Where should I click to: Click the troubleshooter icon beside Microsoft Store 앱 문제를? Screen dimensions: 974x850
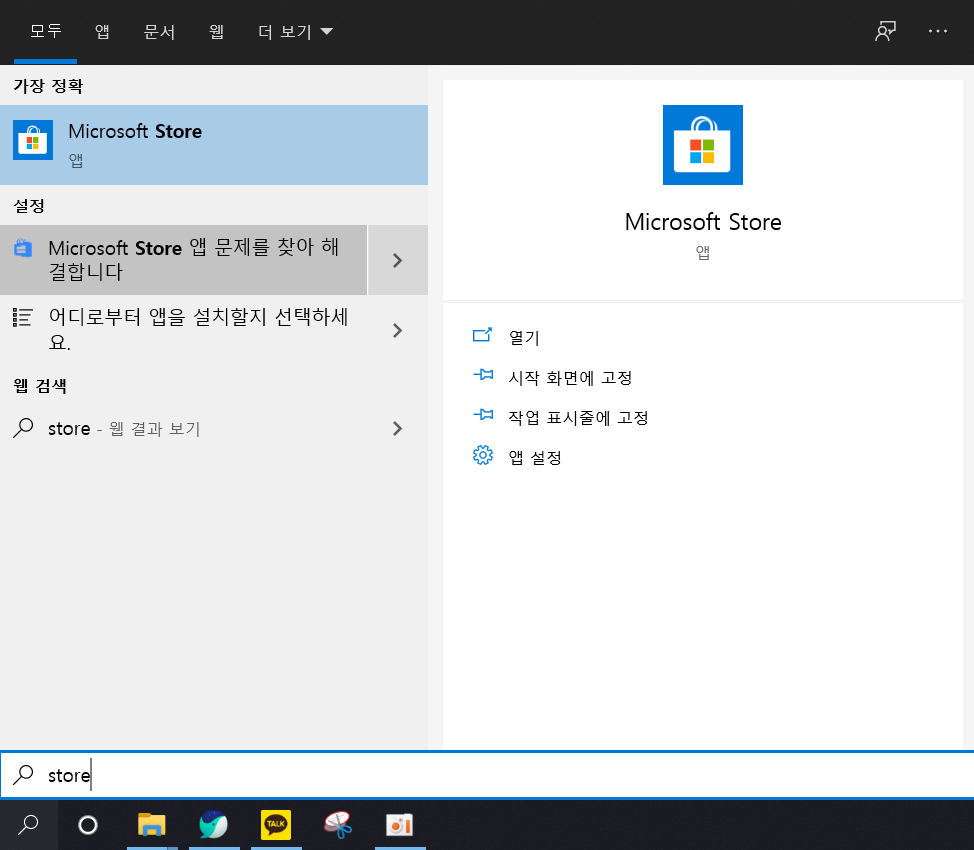pos(23,248)
